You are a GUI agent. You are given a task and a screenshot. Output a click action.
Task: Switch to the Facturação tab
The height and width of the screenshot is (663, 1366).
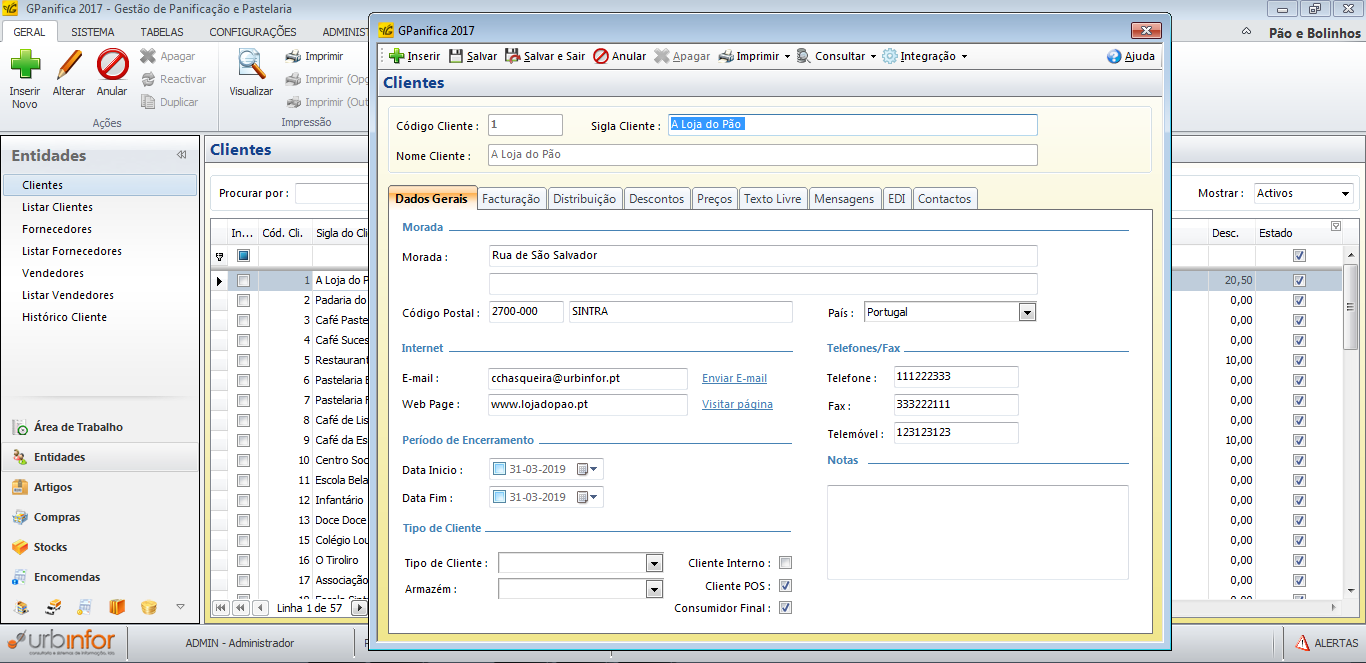[511, 199]
